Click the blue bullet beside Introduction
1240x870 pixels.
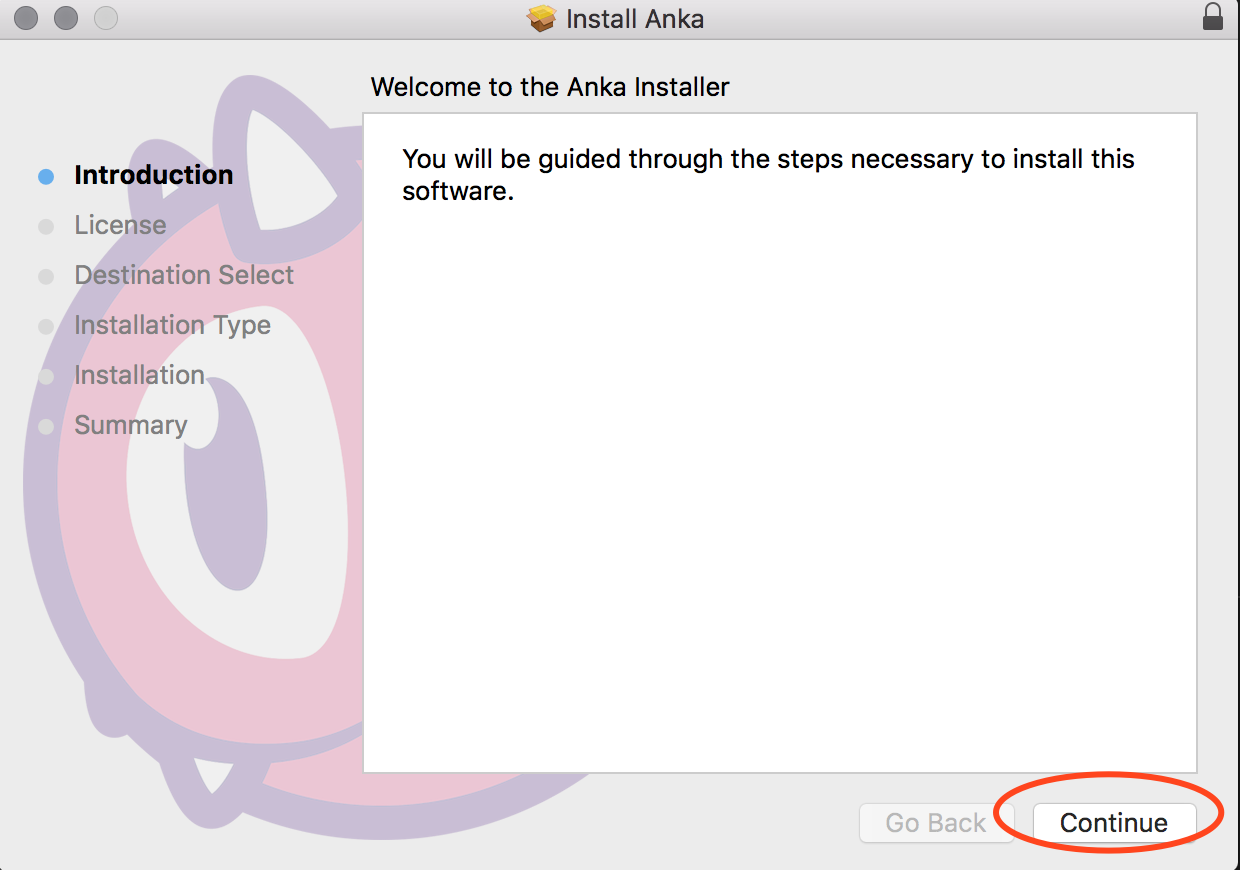point(46,176)
